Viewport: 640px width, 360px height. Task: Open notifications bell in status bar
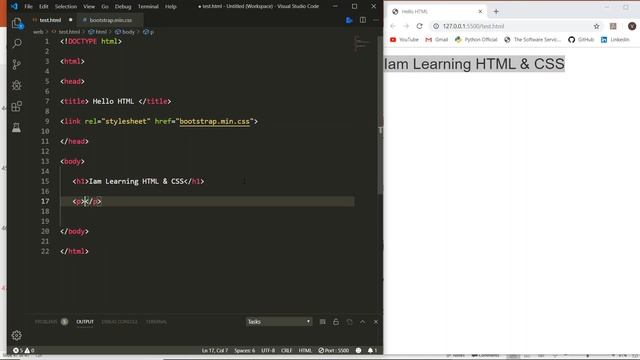(x=372, y=350)
